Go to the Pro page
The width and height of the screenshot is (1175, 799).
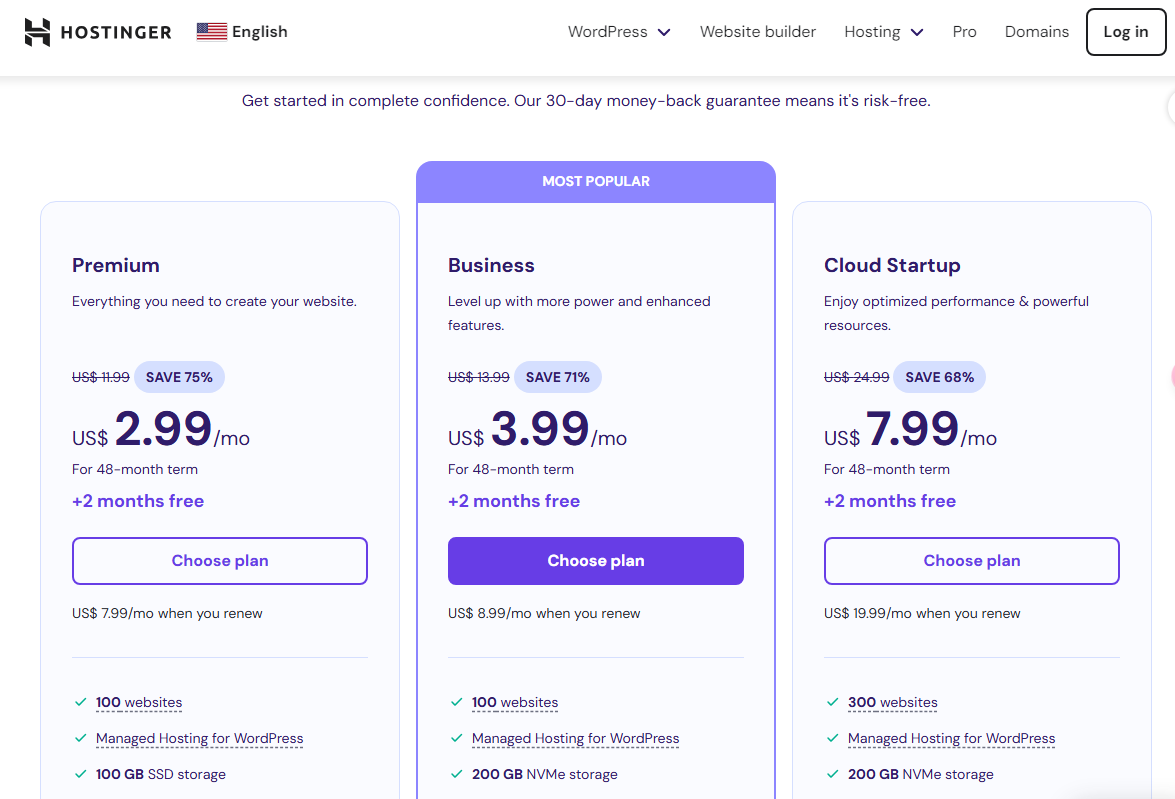click(964, 31)
